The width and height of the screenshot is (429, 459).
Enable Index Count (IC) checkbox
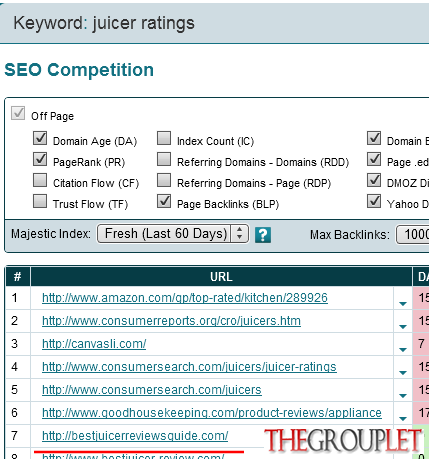point(164,138)
